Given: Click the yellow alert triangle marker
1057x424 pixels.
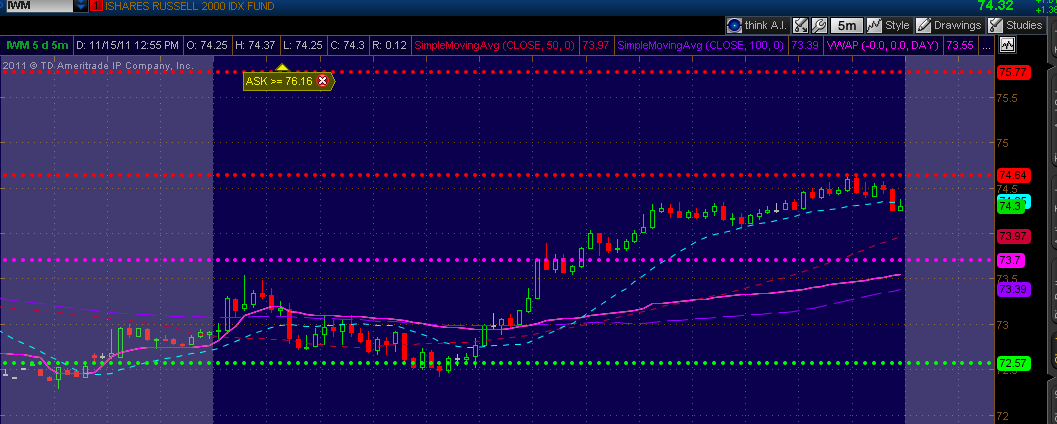Looking at the screenshot, I should tap(282, 67).
